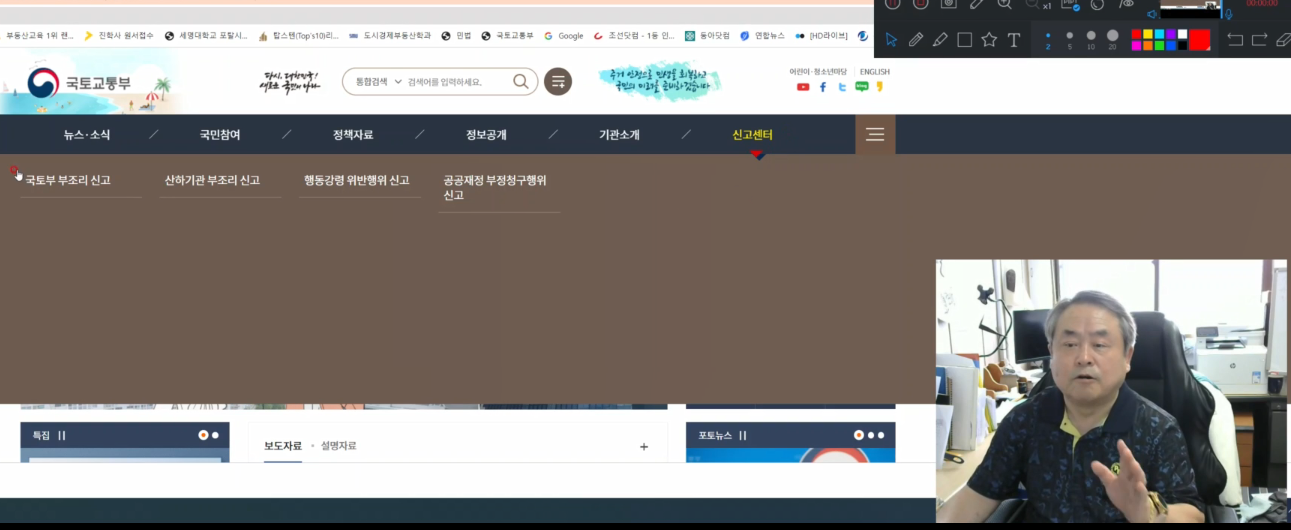Click the microphone icon in recorder

[x=1229, y=14]
